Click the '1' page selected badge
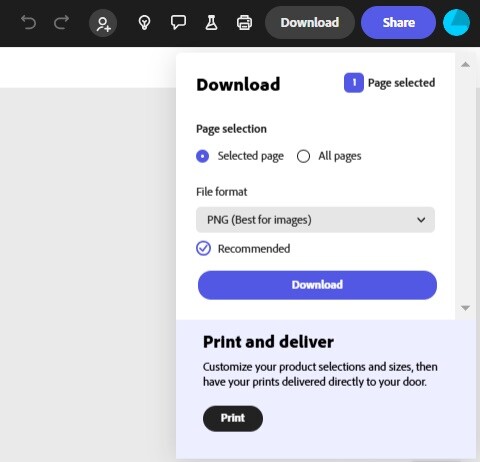Image resolution: width=480 pixels, height=462 pixels. pyautogui.click(x=354, y=83)
